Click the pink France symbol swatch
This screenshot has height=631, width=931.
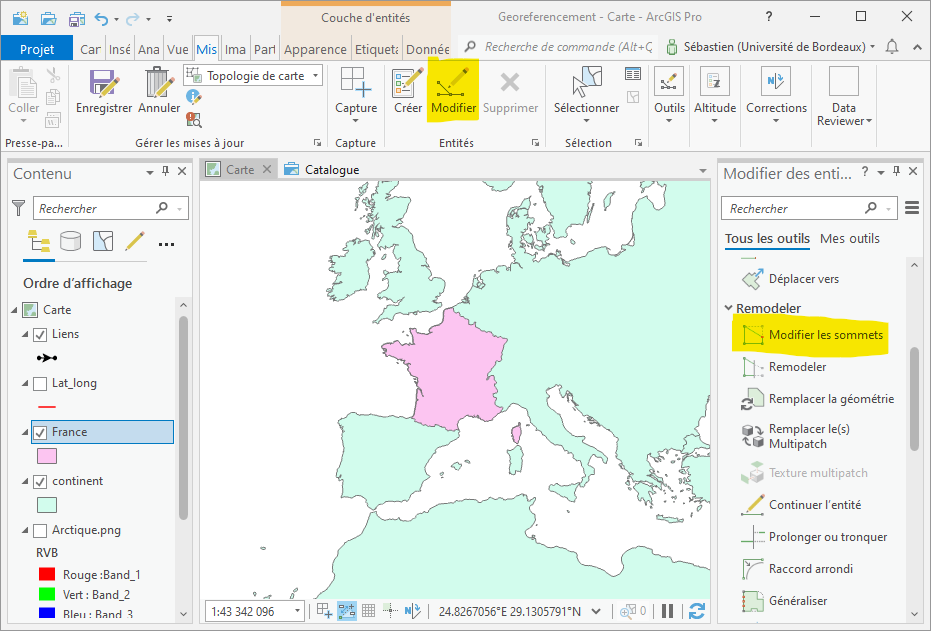[x=46, y=456]
